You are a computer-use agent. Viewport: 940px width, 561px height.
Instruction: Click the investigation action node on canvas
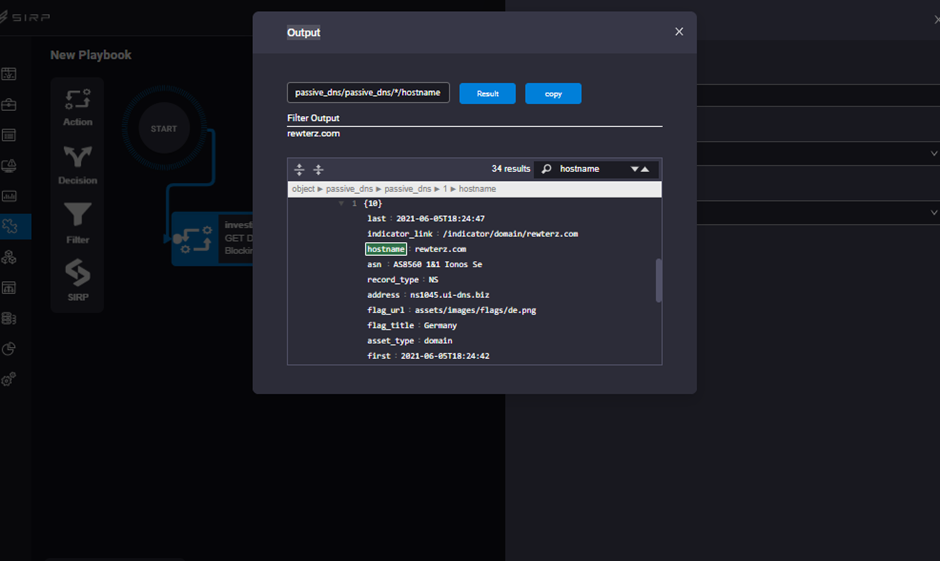click(213, 239)
